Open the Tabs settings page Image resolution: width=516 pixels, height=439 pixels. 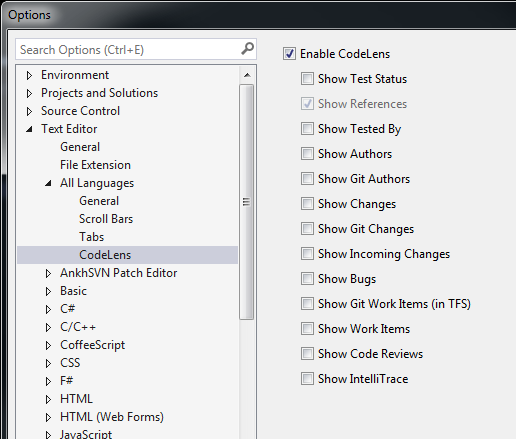point(92,237)
